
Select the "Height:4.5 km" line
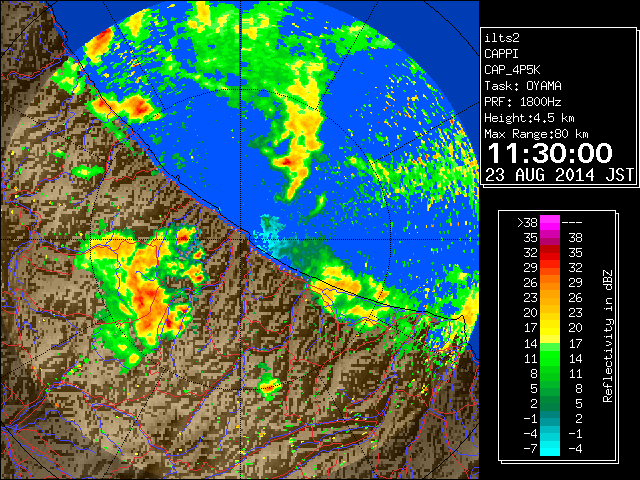tap(529, 118)
